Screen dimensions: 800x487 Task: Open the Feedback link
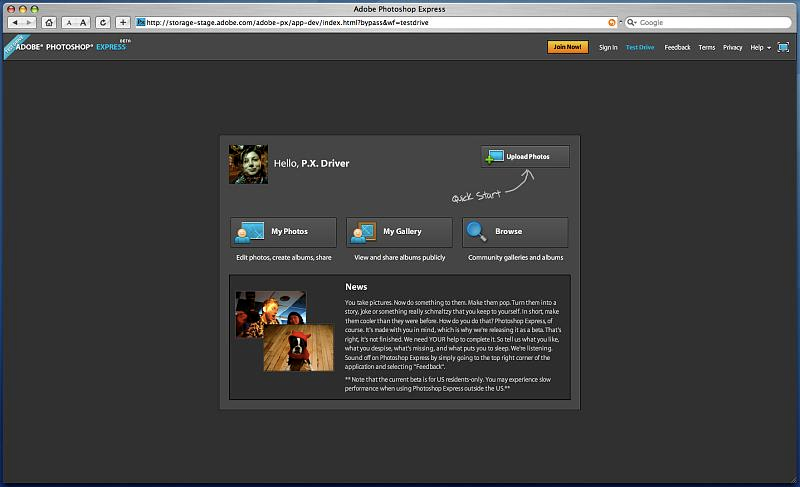(x=677, y=47)
